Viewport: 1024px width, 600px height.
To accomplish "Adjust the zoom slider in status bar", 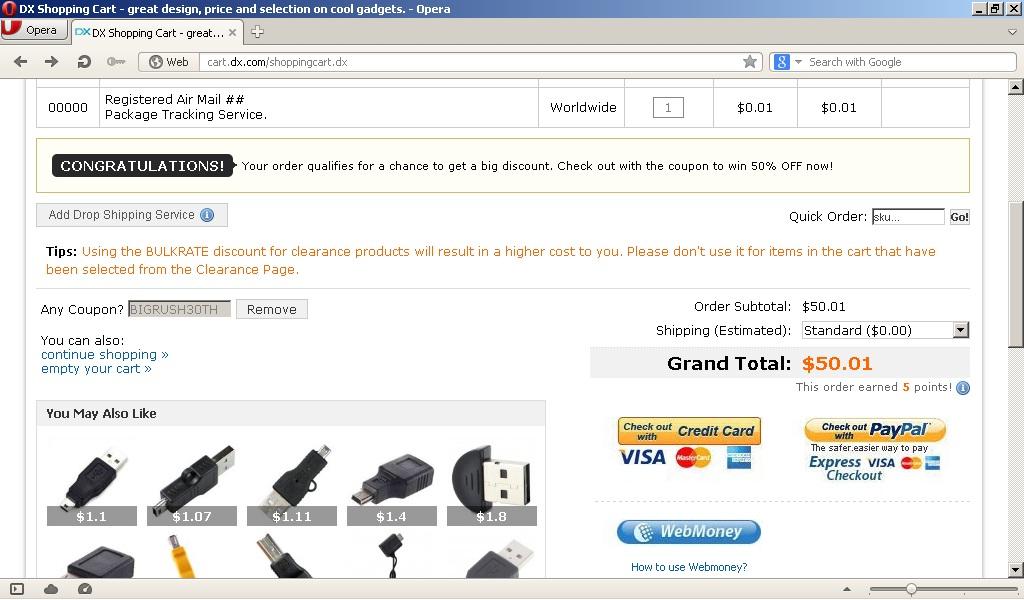I will (911, 589).
